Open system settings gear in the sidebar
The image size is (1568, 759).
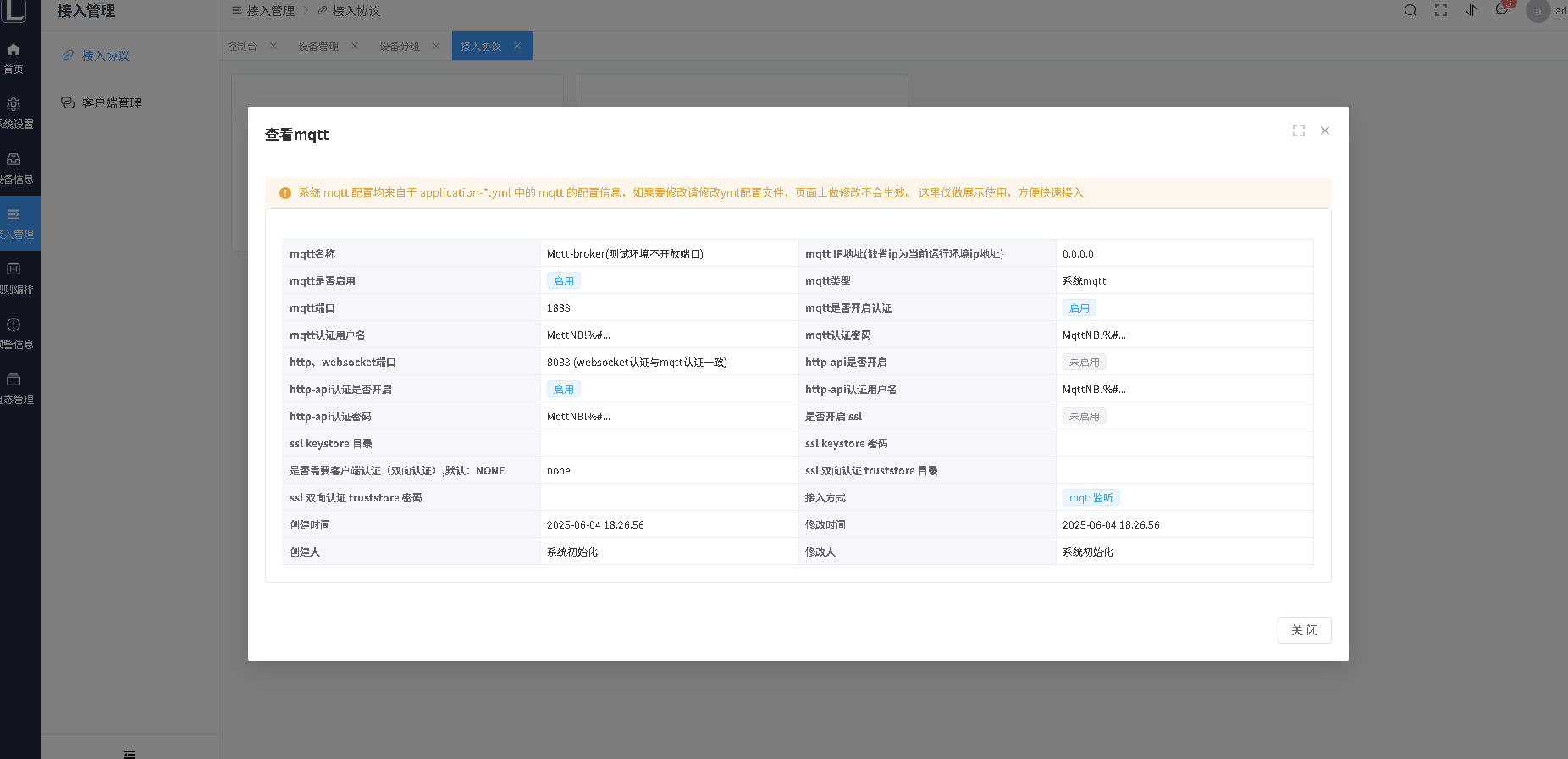tap(14, 105)
